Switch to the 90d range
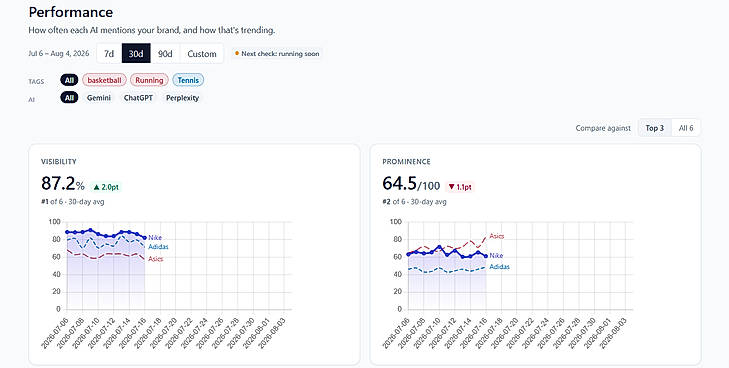Image resolution: width=729 pixels, height=368 pixels. coord(165,53)
